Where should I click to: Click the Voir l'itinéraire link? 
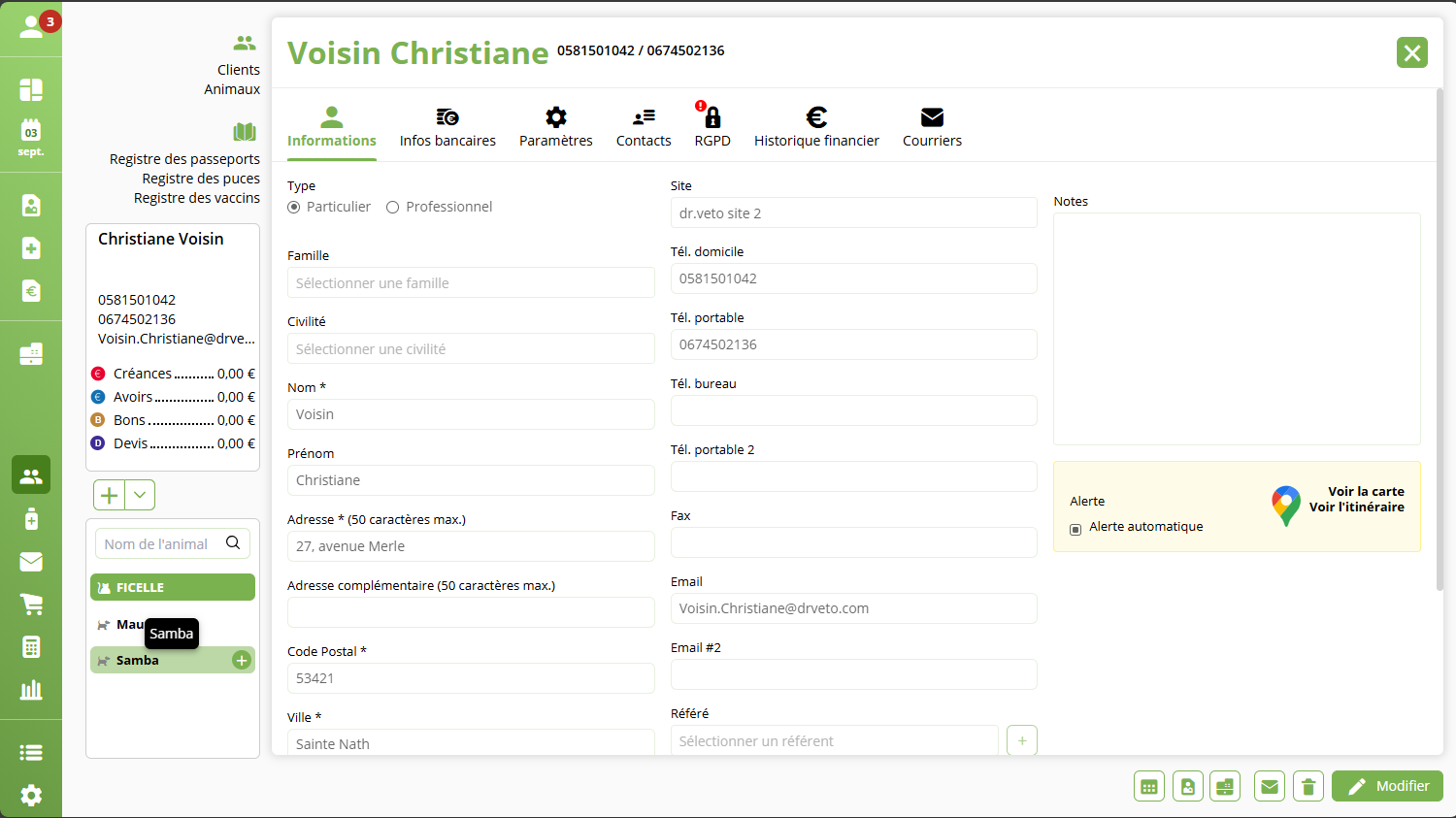pos(1356,507)
